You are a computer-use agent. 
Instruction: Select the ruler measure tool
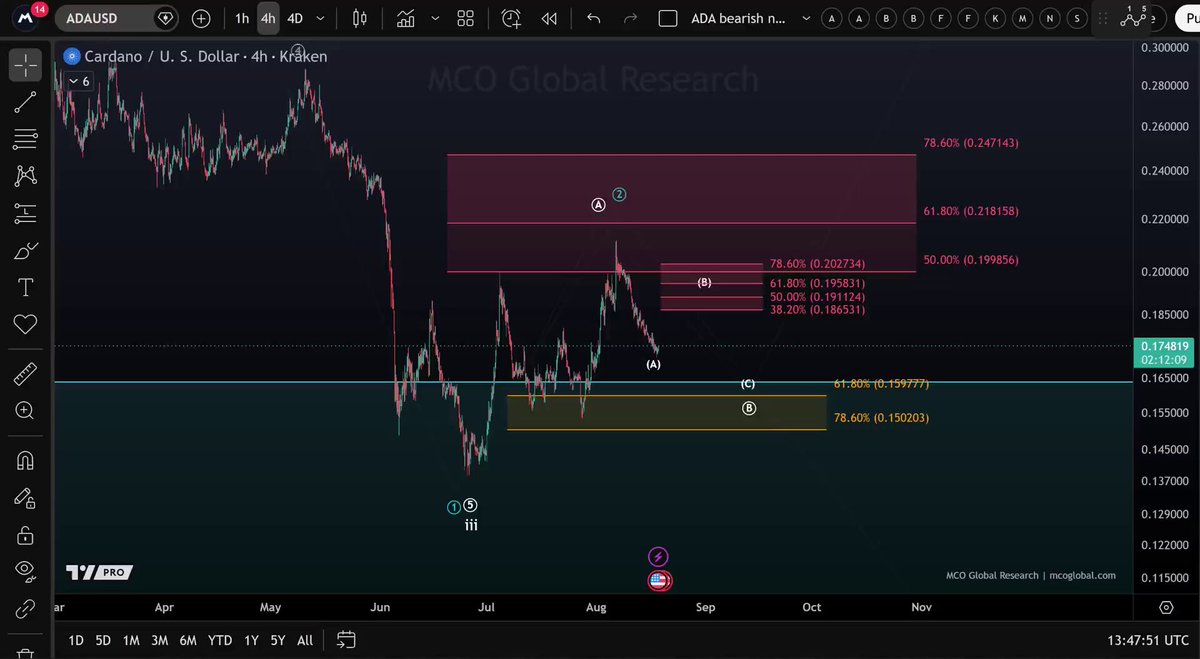pyautogui.click(x=25, y=375)
